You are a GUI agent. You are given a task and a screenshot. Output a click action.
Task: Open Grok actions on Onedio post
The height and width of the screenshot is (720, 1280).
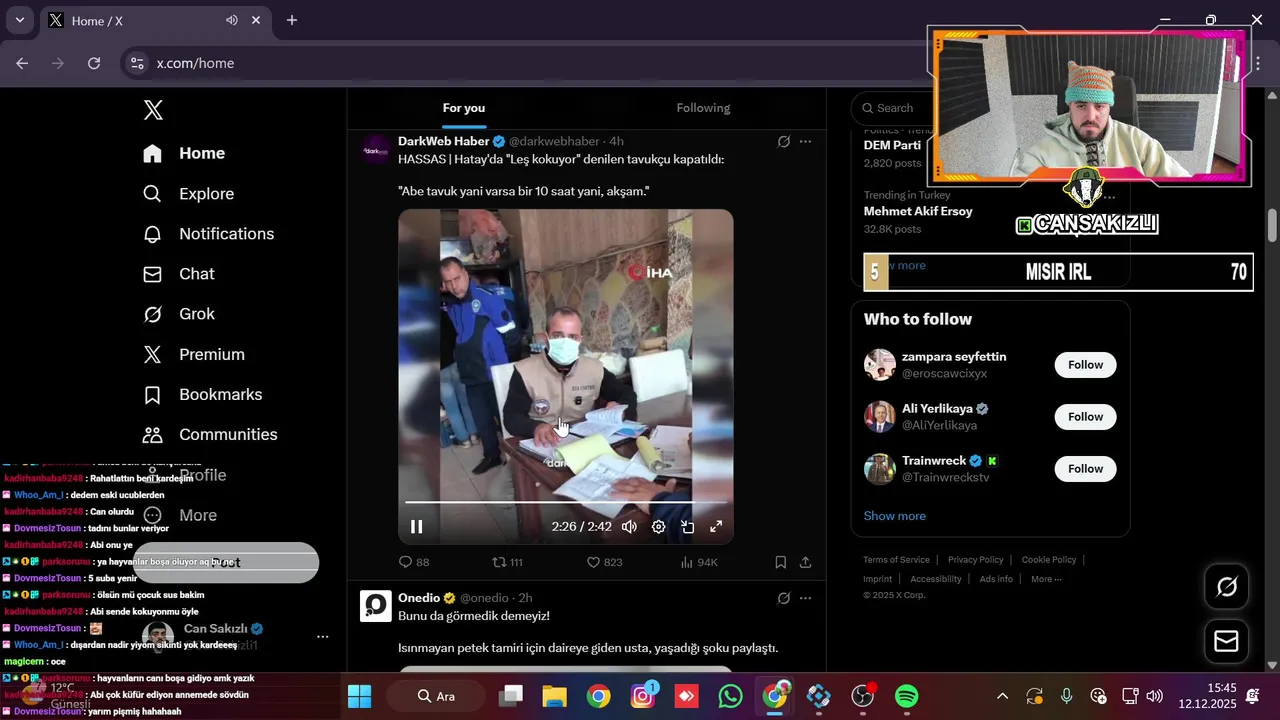point(784,598)
